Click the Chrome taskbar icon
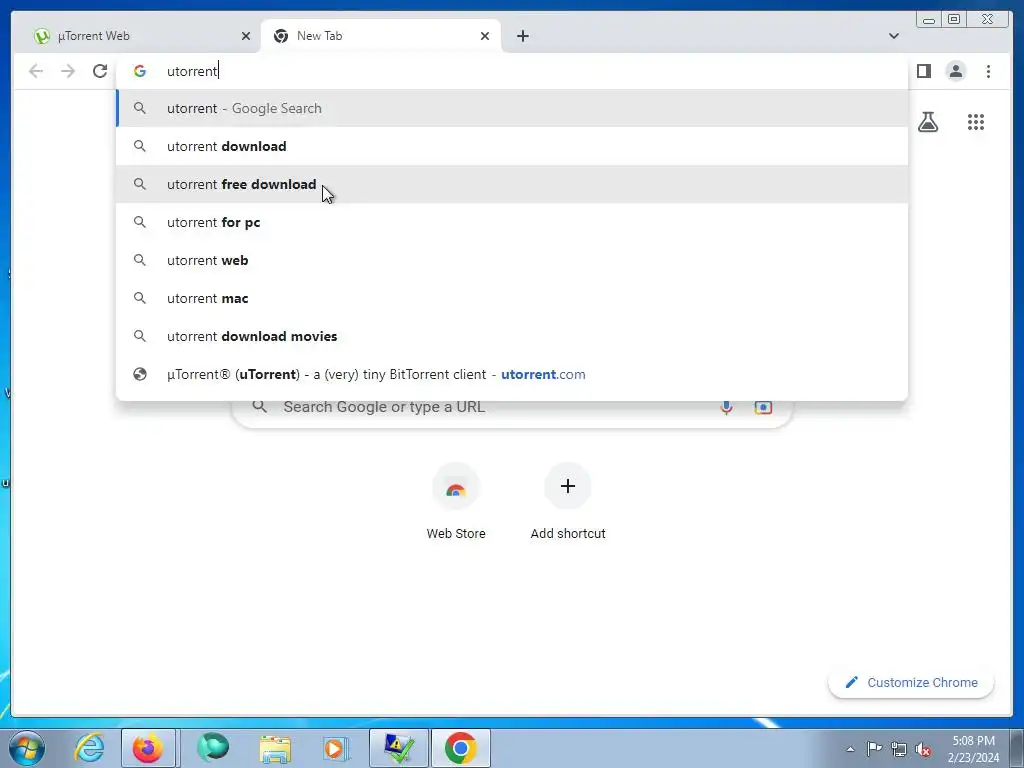The width and height of the screenshot is (1024, 768). [461, 748]
